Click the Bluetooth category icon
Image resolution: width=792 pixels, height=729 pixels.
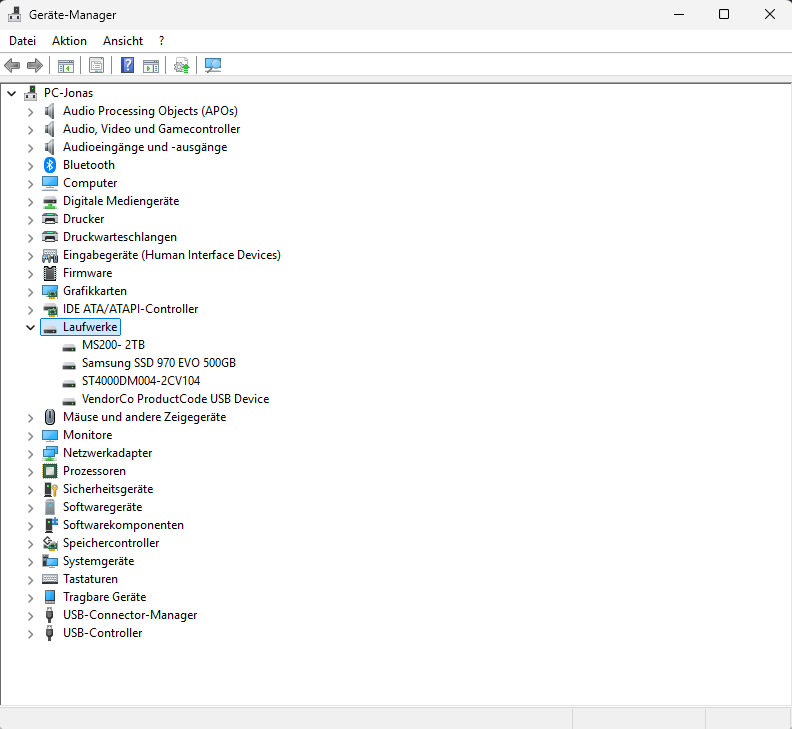pos(50,165)
